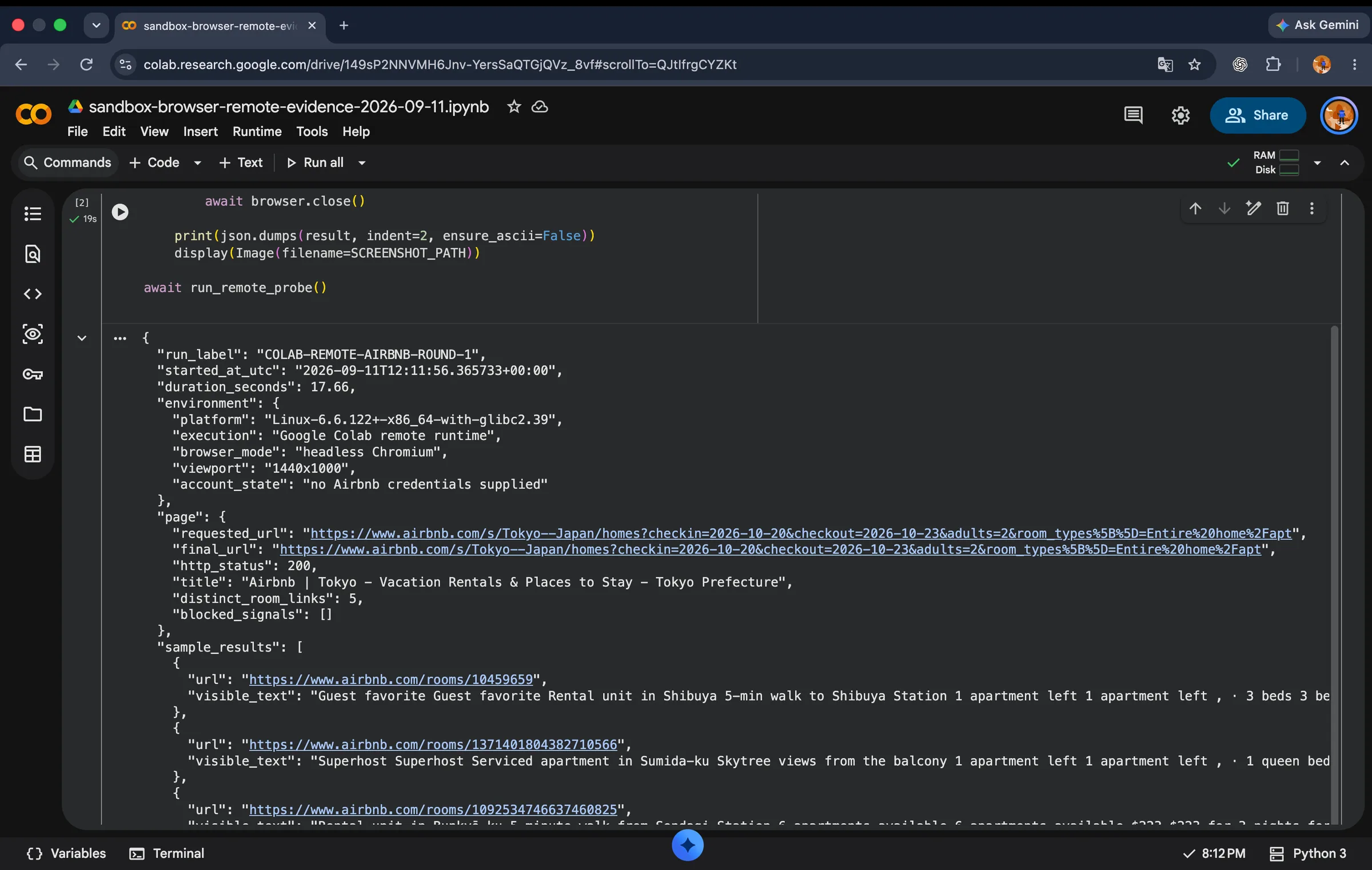1372x870 pixels.
Task: Open the Find and replace sidebar icon
Action: pos(33,254)
